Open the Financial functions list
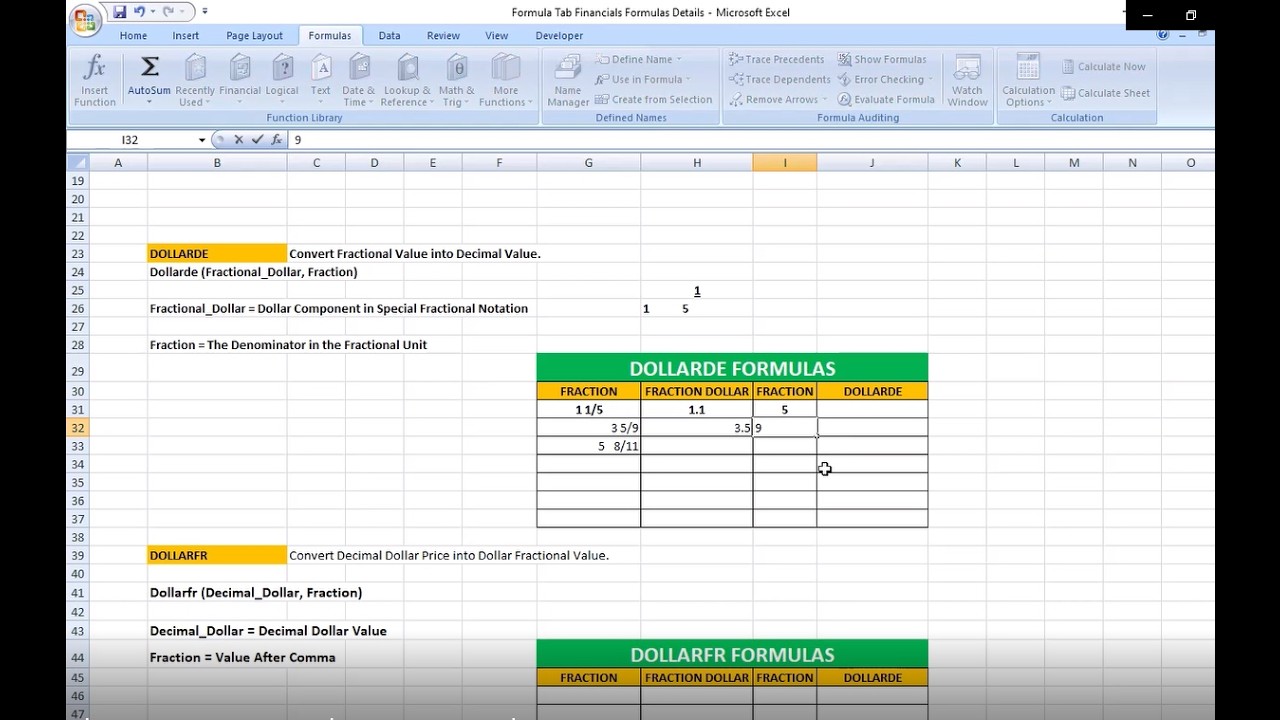This screenshot has height=720, width=1280. pyautogui.click(x=240, y=81)
